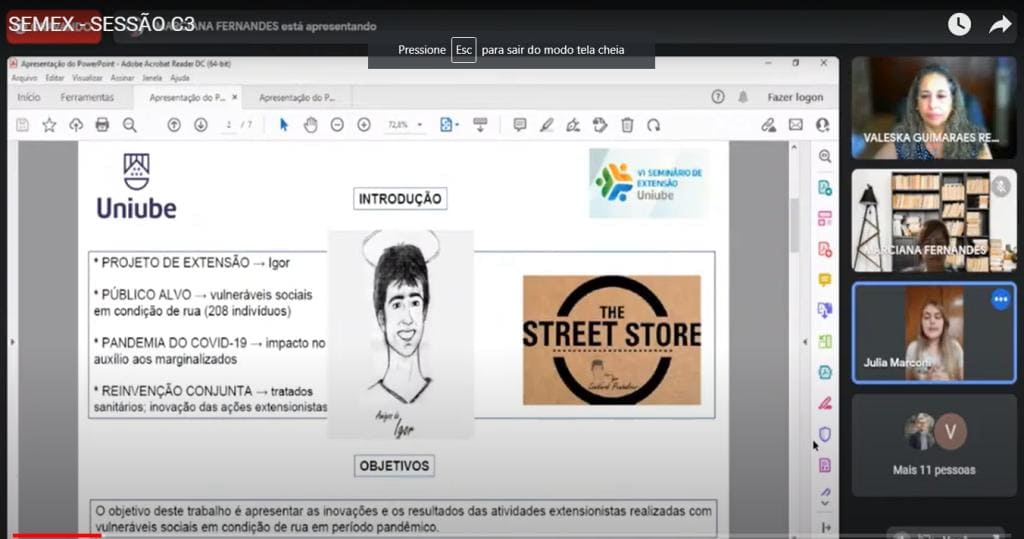Click the stamp tool icon

(x=600, y=125)
